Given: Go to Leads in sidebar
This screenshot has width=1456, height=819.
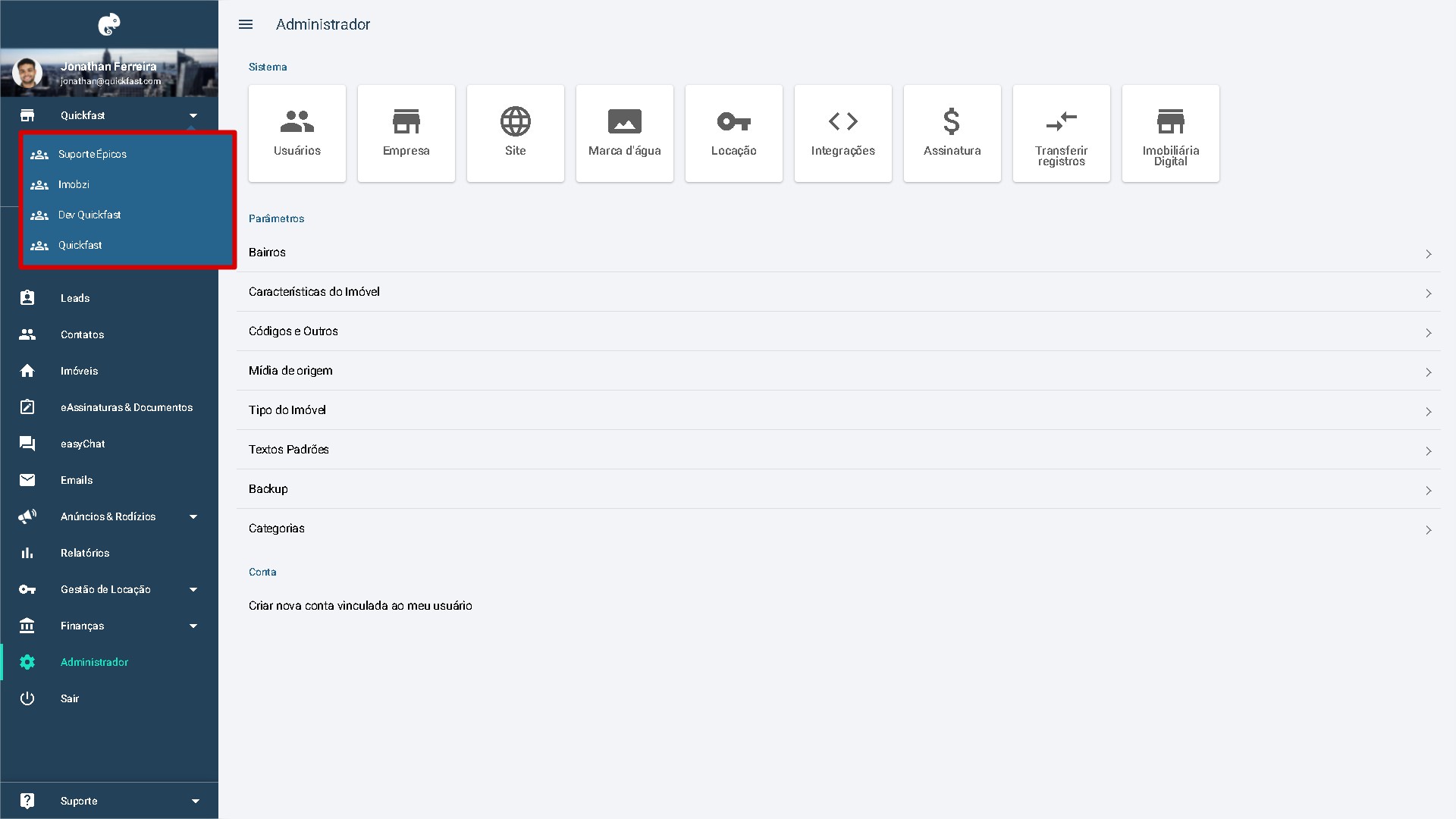Looking at the screenshot, I should 109,298.
